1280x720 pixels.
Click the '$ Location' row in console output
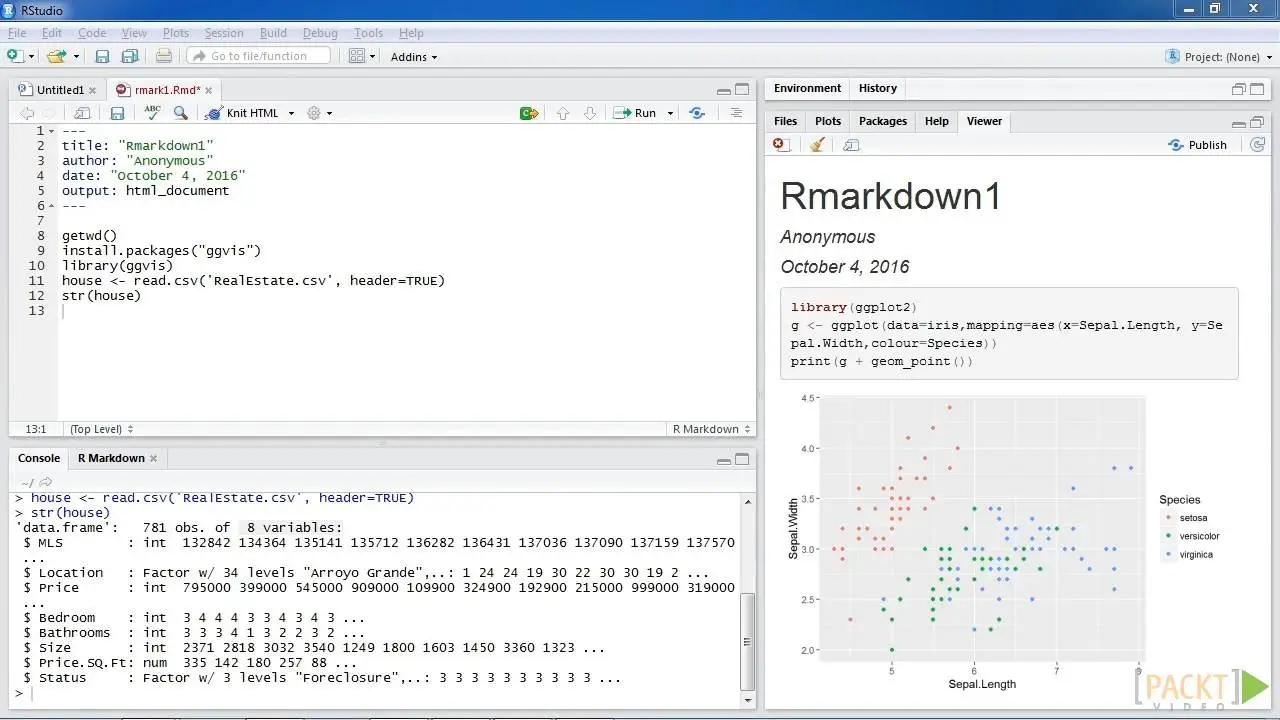367,573
